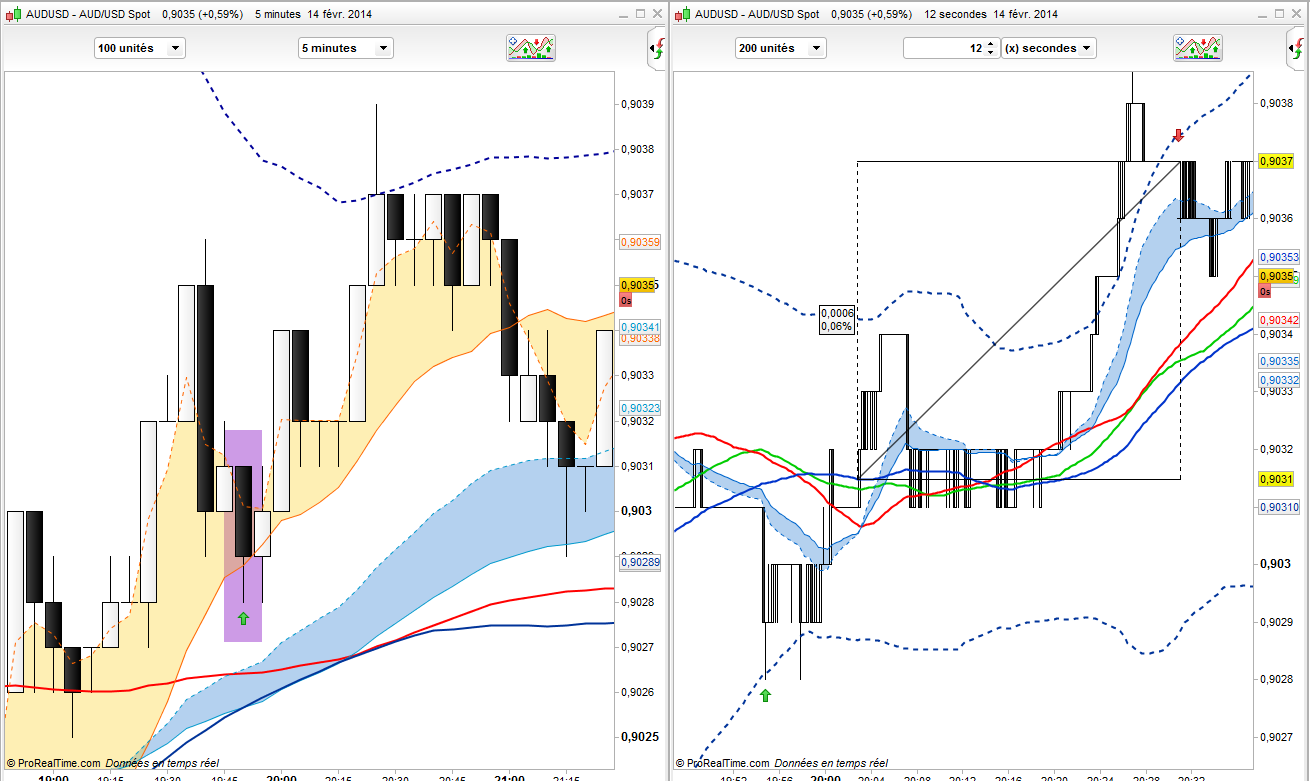
Task: Click the red 0,90342 price label
Action: 1279,320
